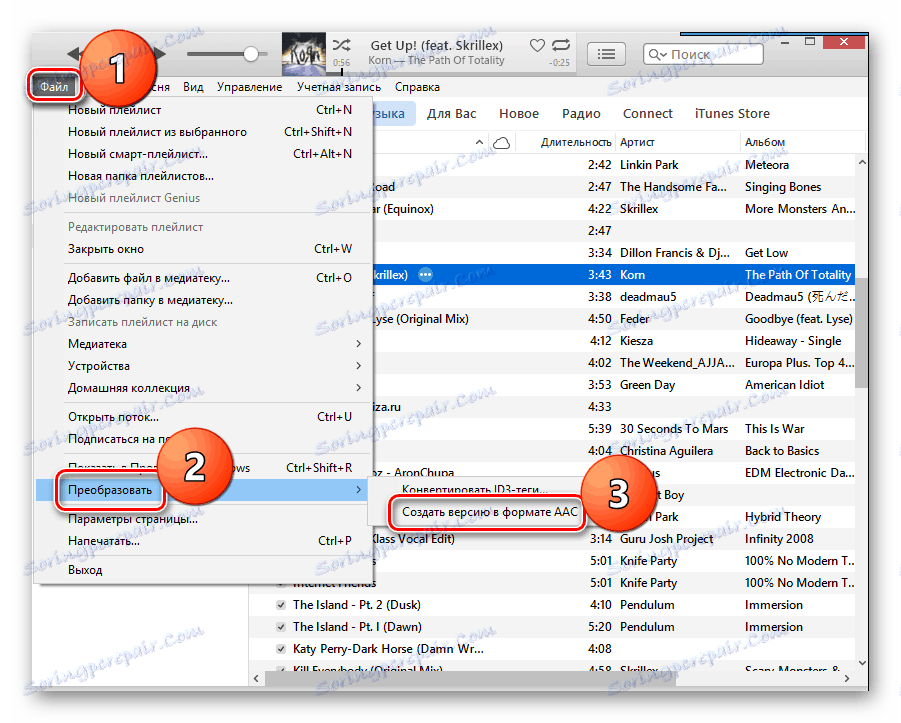Click the scroll-right arrow of the horizontal scrollbar
This screenshot has height=723, width=901.
[x=847, y=678]
